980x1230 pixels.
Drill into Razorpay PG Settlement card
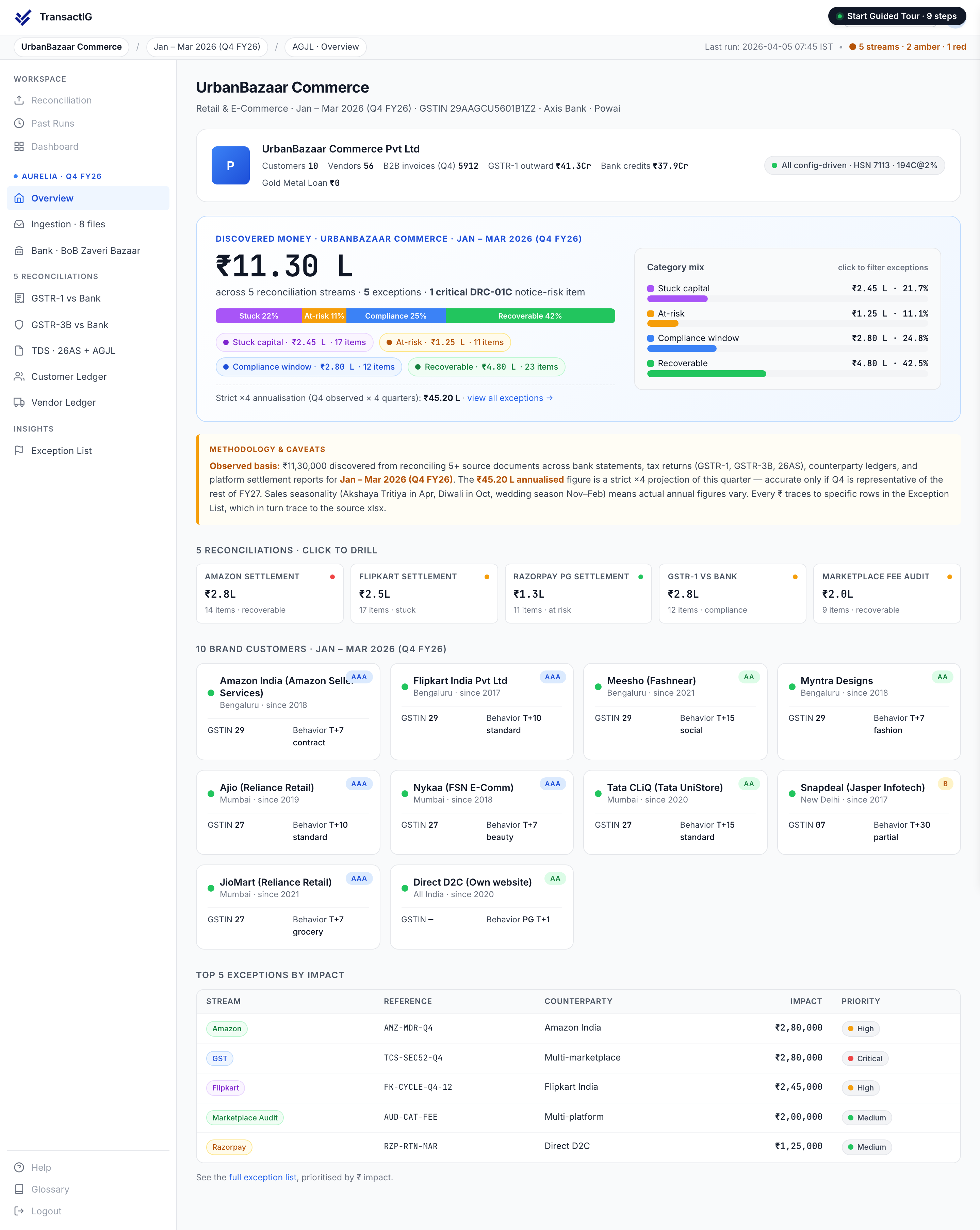[x=578, y=593]
